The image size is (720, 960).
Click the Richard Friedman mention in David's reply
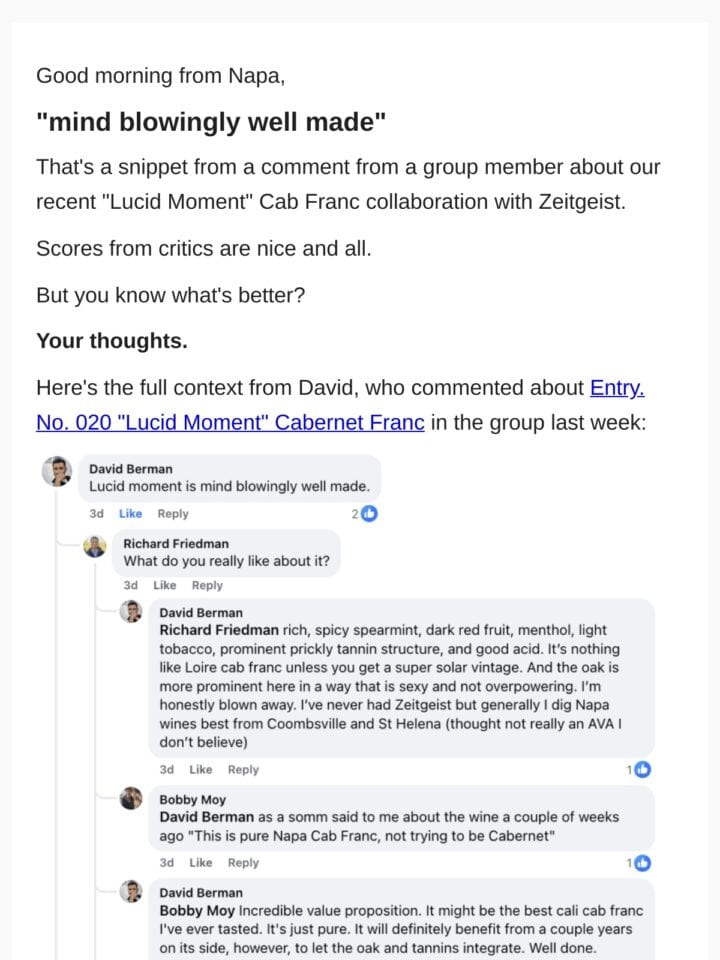[x=219, y=630]
